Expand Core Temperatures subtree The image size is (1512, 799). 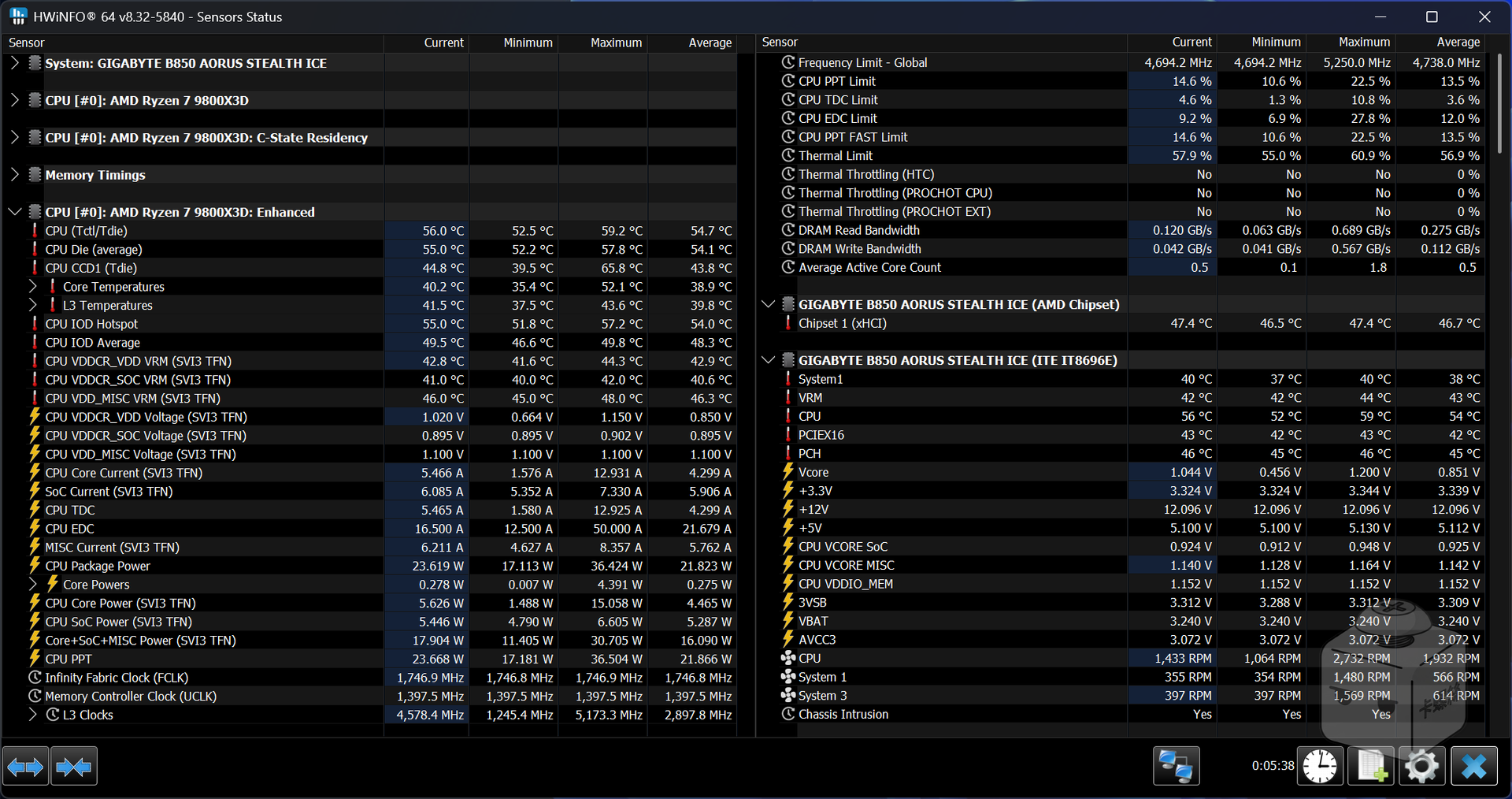(x=32, y=287)
